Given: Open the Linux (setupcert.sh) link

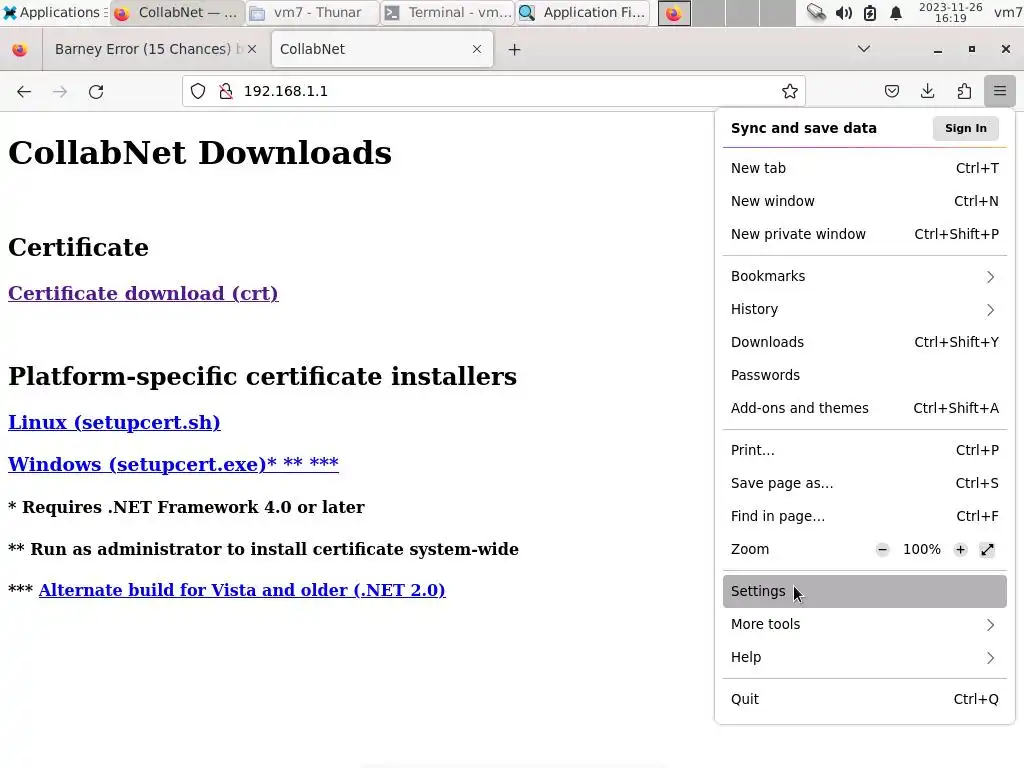Looking at the screenshot, I should (x=114, y=423).
